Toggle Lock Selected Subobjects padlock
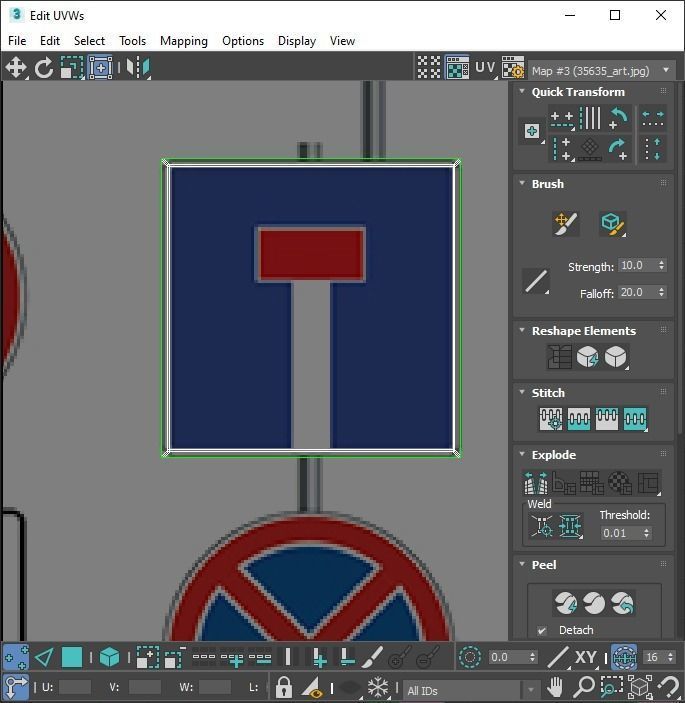685x703 pixels. pos(283,687)
